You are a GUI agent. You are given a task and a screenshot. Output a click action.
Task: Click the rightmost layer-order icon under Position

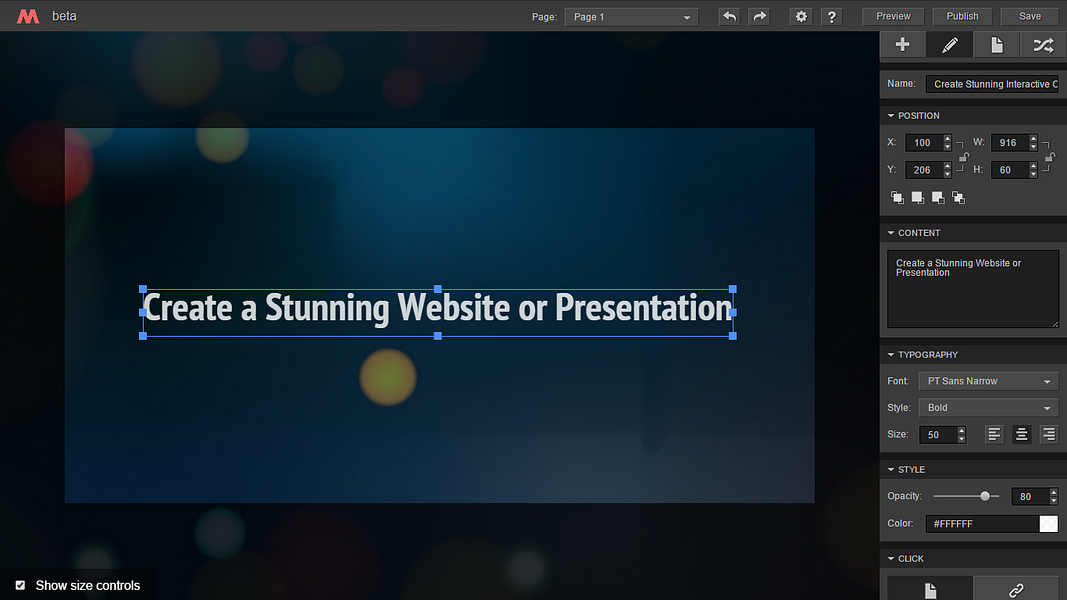click(959, 197)
